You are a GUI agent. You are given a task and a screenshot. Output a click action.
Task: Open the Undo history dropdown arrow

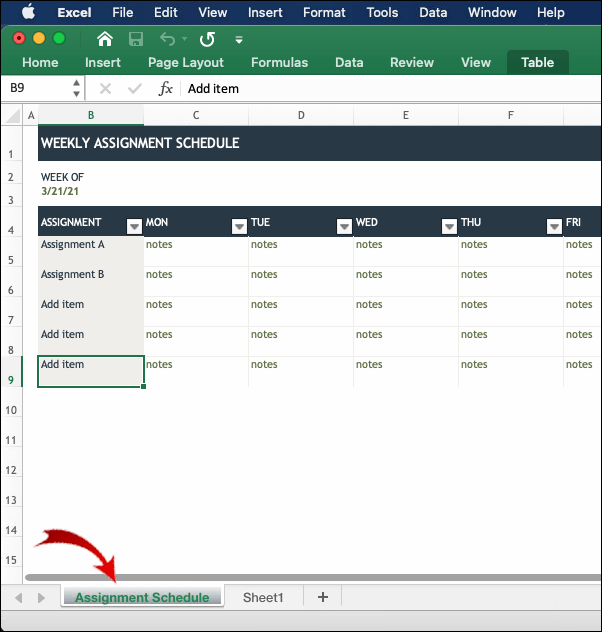pos(185,39)
